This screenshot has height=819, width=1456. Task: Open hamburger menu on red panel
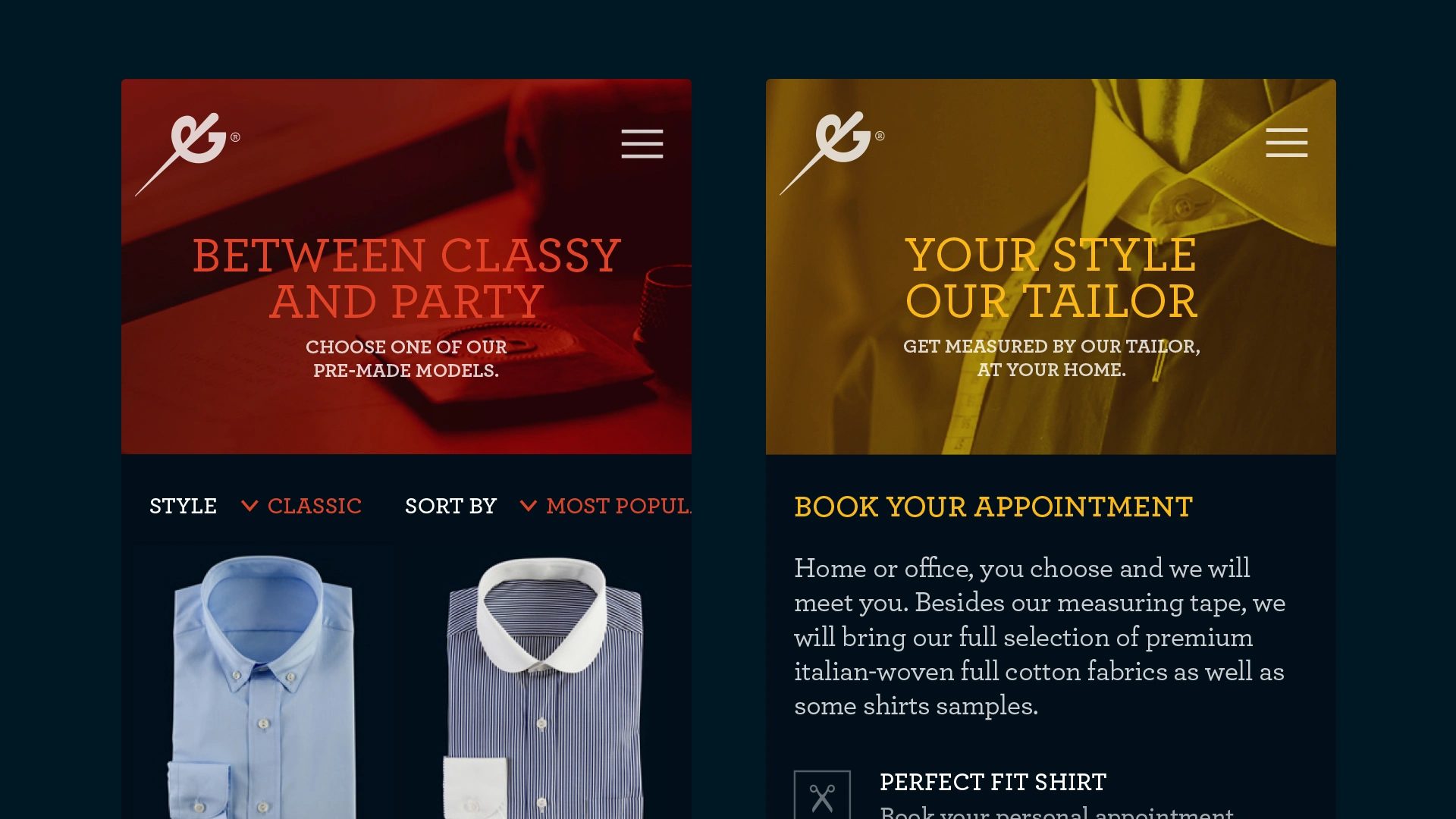click(x=642, y=144)
